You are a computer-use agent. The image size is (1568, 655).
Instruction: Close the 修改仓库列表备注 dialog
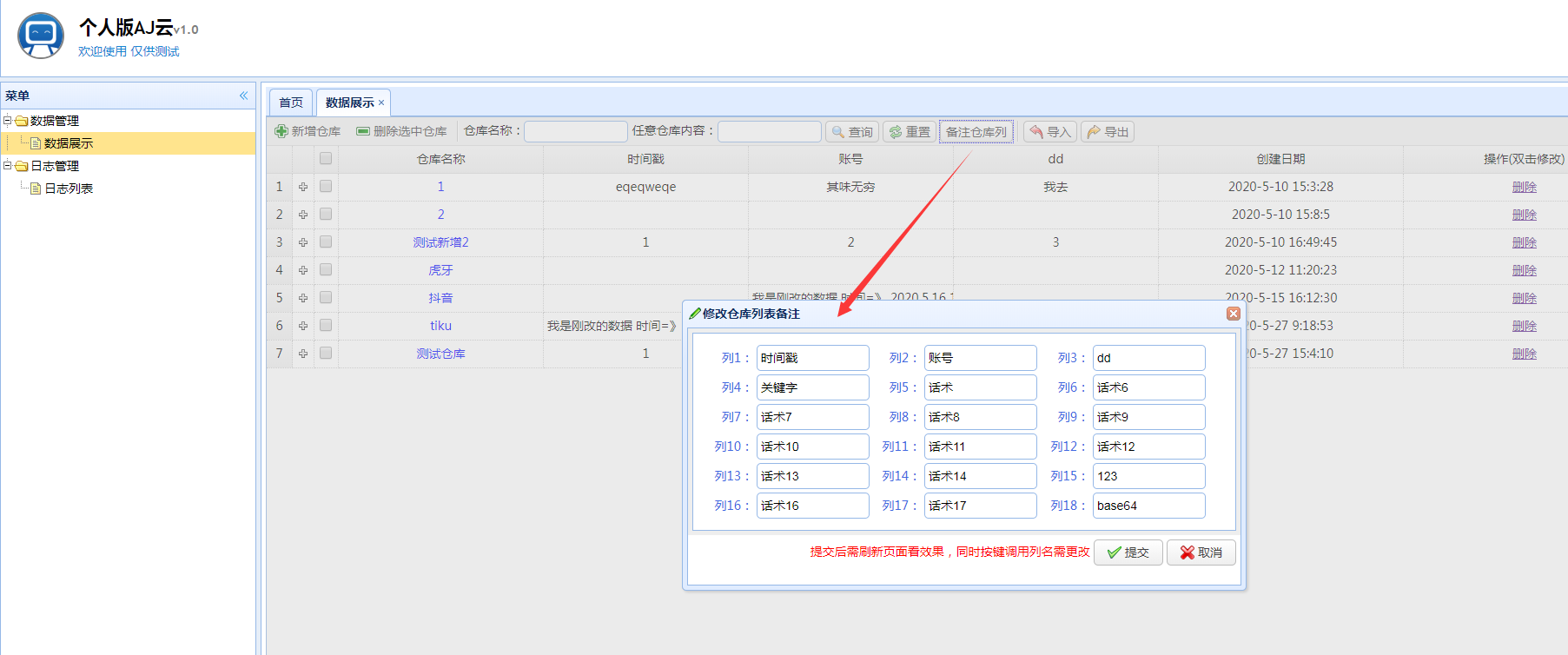1234,314
